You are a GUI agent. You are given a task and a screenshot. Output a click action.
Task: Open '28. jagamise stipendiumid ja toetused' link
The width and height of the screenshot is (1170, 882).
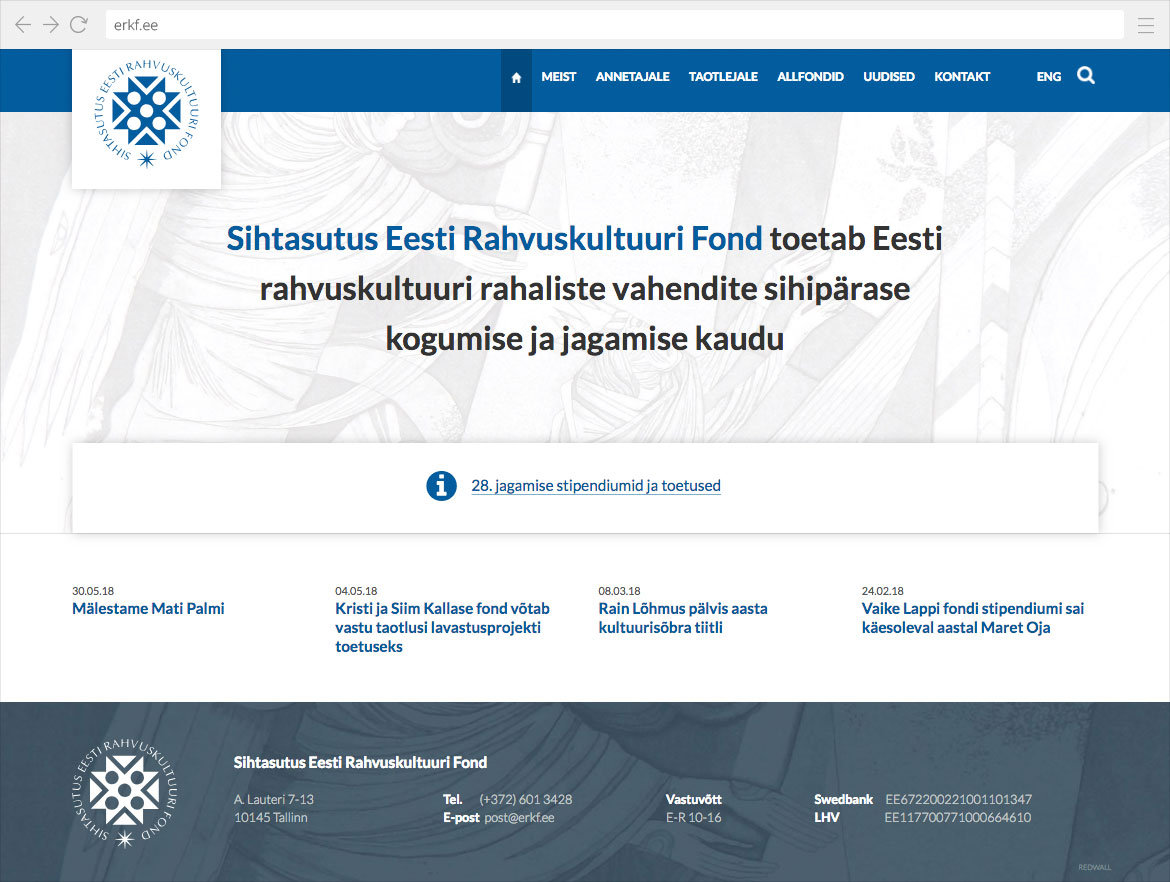point(595,486)
